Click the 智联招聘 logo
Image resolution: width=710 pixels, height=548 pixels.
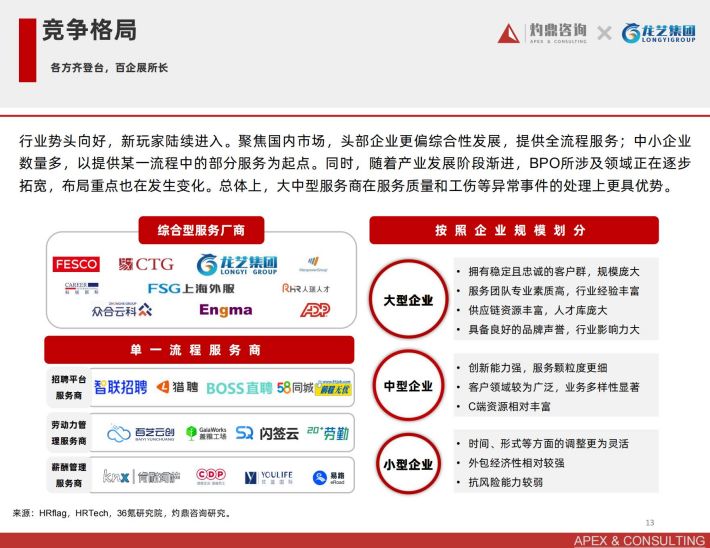click(x=120, y=388)
